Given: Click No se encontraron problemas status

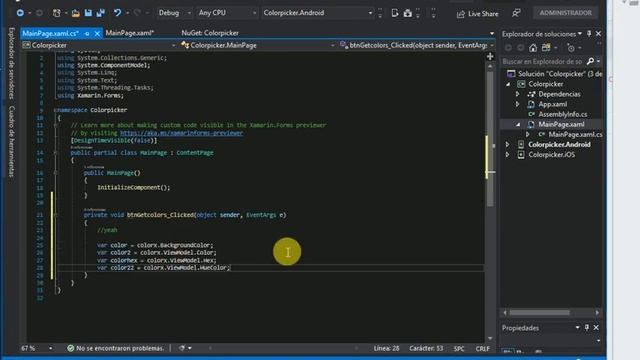Looking at the screenshot, I should [120, 348].
